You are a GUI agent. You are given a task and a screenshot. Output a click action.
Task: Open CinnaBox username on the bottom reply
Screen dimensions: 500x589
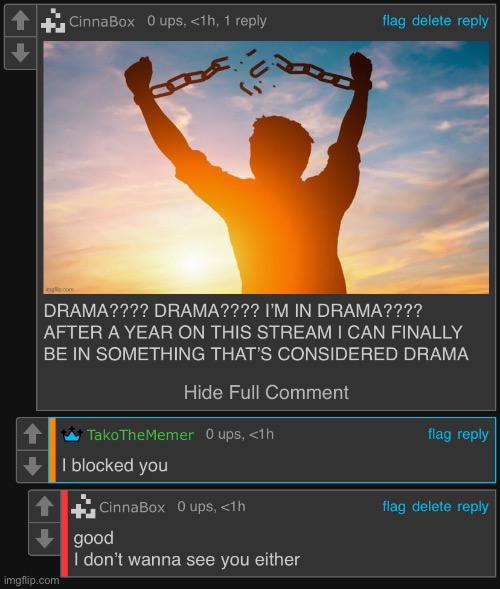(132, 507)
